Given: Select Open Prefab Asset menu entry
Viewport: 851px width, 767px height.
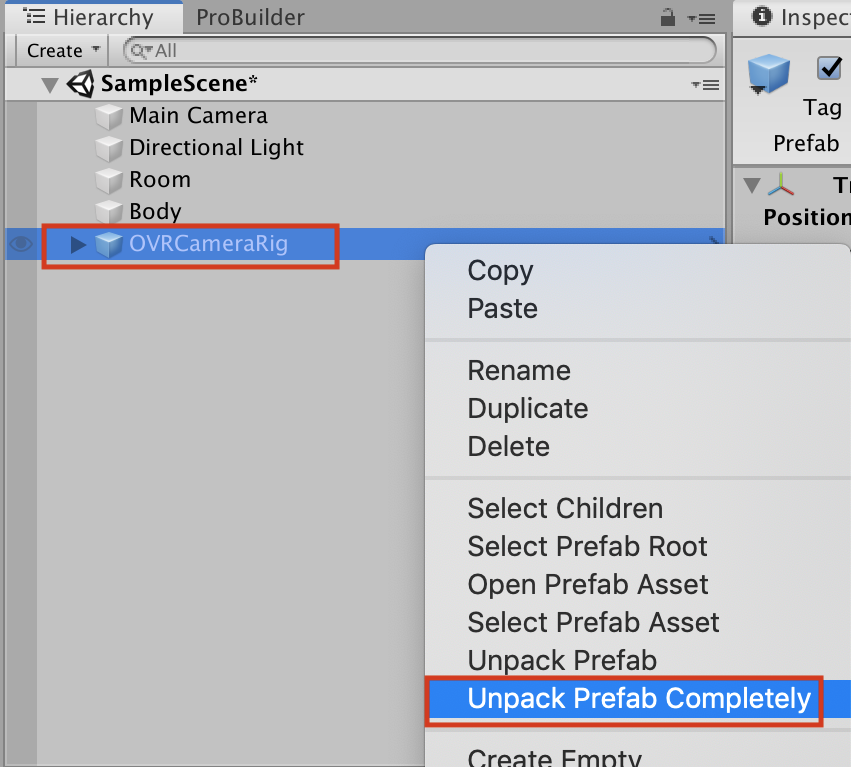Looking at the screenshot, I should pos(588,584).
